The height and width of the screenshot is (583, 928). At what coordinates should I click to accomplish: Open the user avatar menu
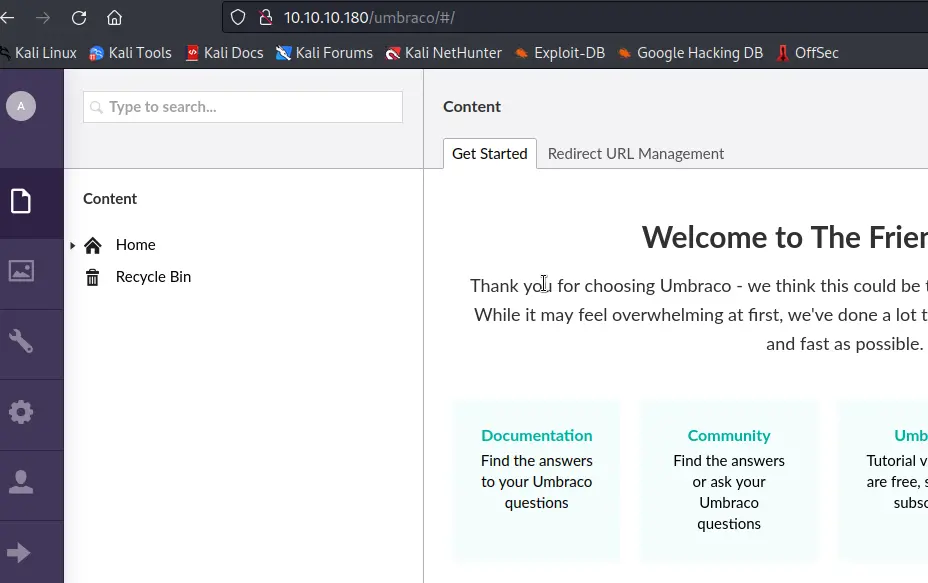pyautogui.click(x=21, y=107)
